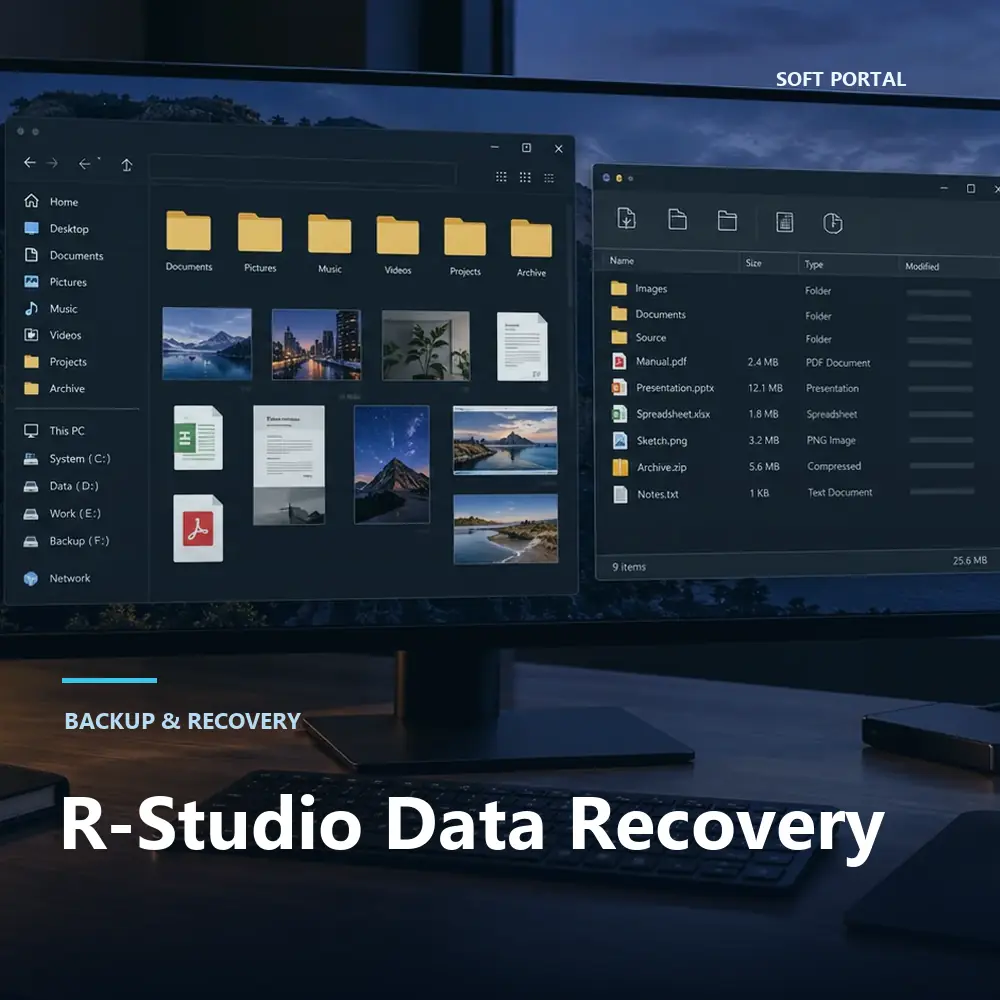Image resolution: width=1000 pixels, height=1000 pixels.
Task: Click the up-directory arrow in explorer toolbar
Action: point(127,165)
